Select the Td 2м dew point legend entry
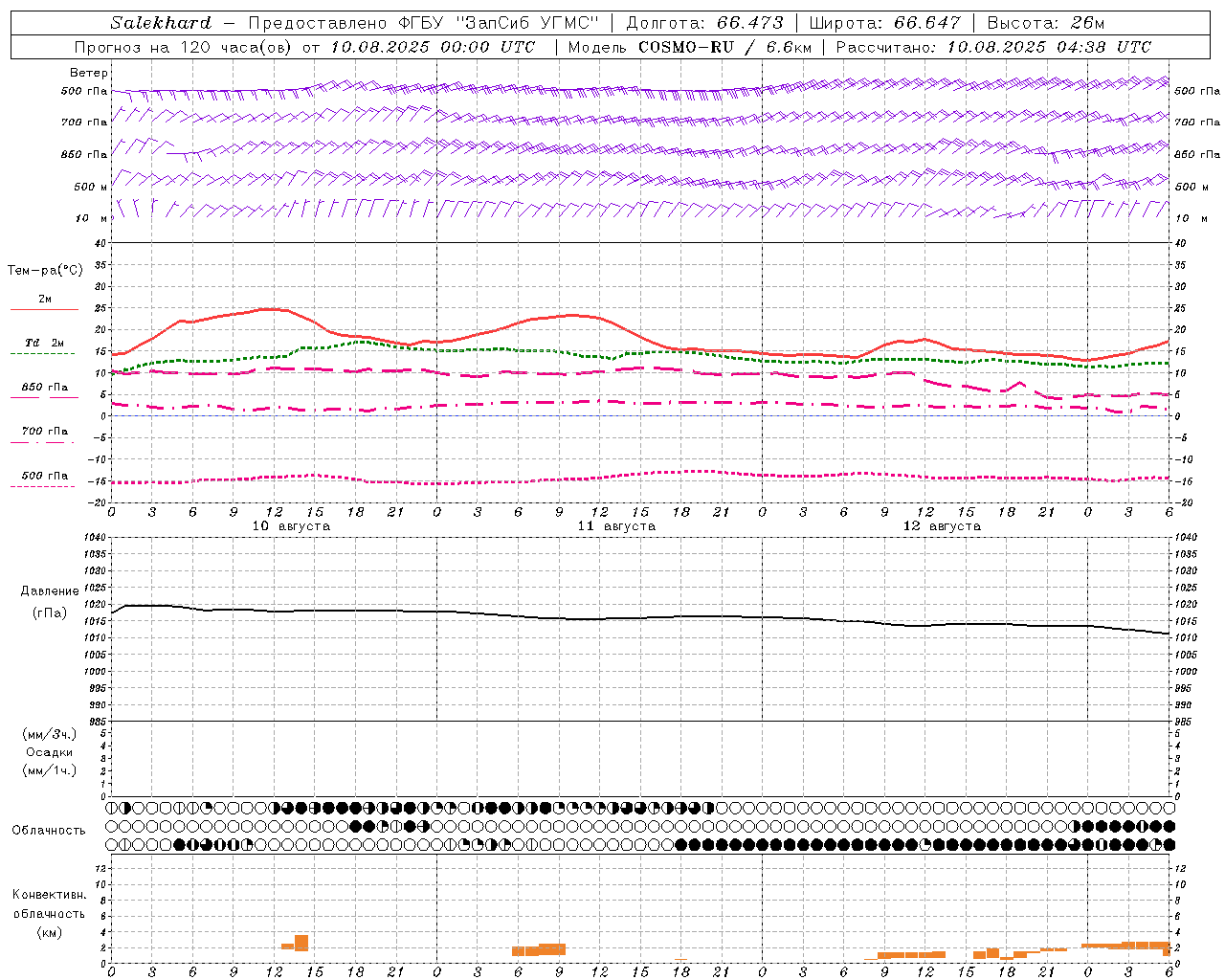 [x=45, y=343]
